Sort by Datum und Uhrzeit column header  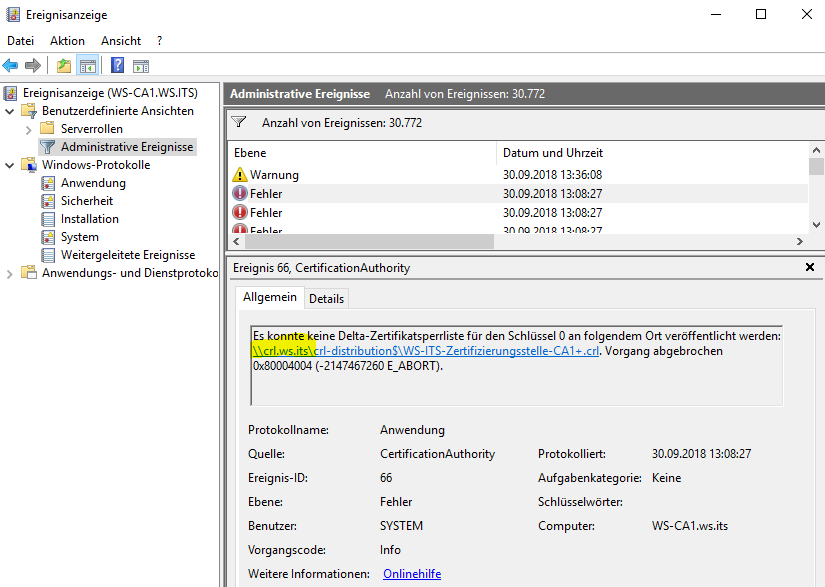click(x=651, y=153)
